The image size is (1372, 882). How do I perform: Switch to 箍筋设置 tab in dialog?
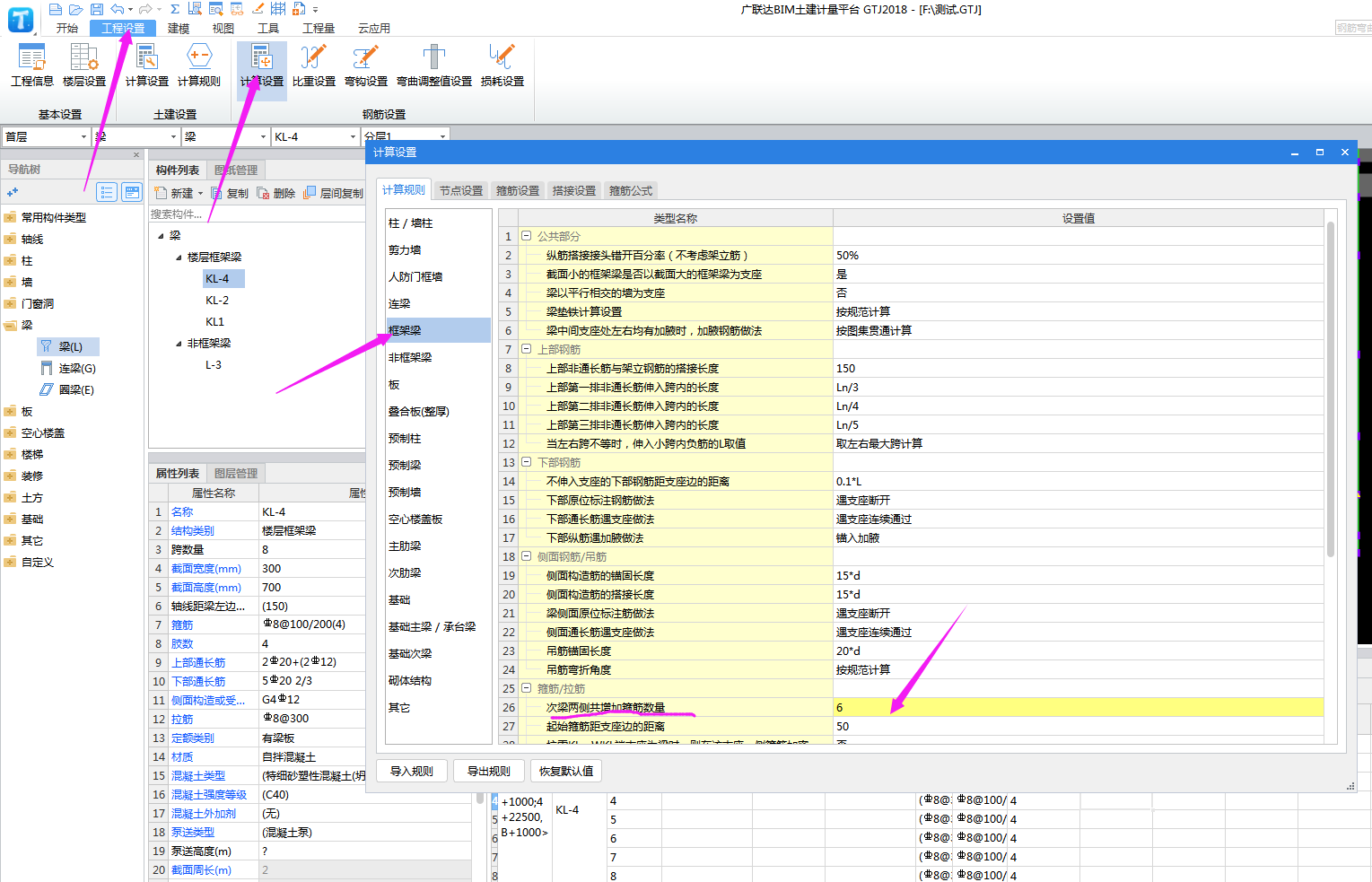click(x=518, y=190)
